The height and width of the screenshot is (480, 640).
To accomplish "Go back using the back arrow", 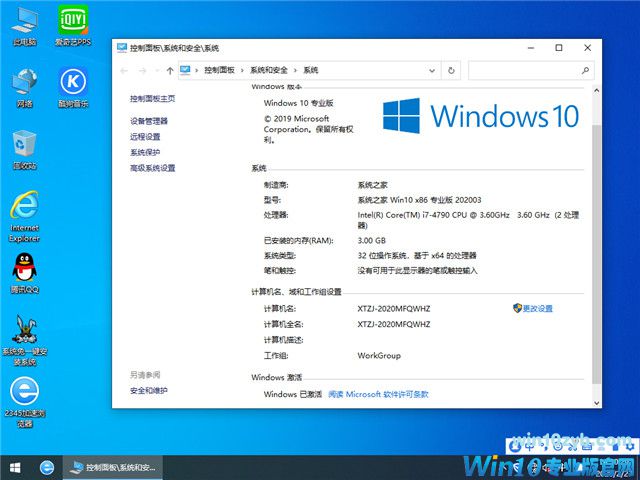I will [124, 71].
